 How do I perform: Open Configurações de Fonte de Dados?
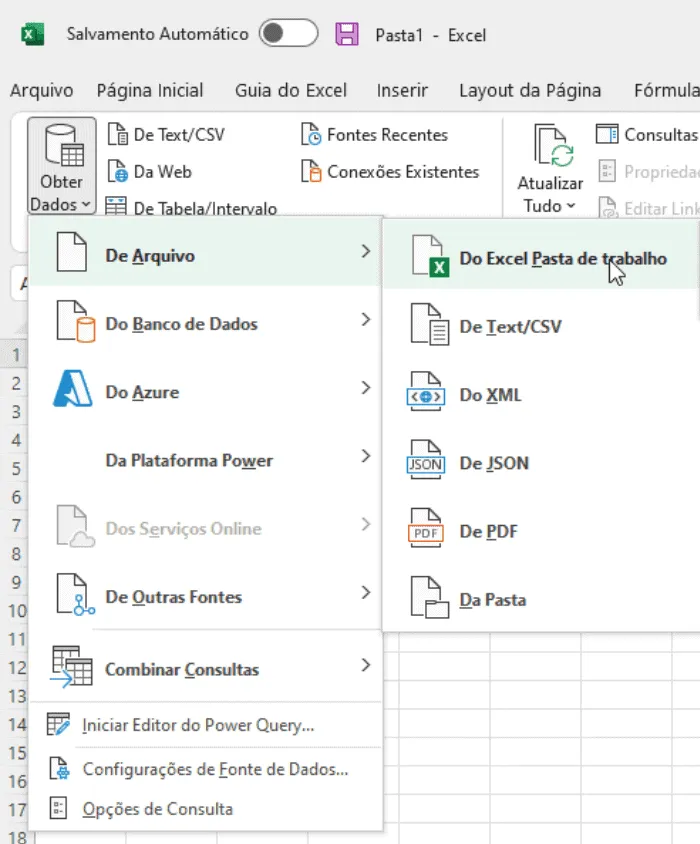(x=205, y=769)
